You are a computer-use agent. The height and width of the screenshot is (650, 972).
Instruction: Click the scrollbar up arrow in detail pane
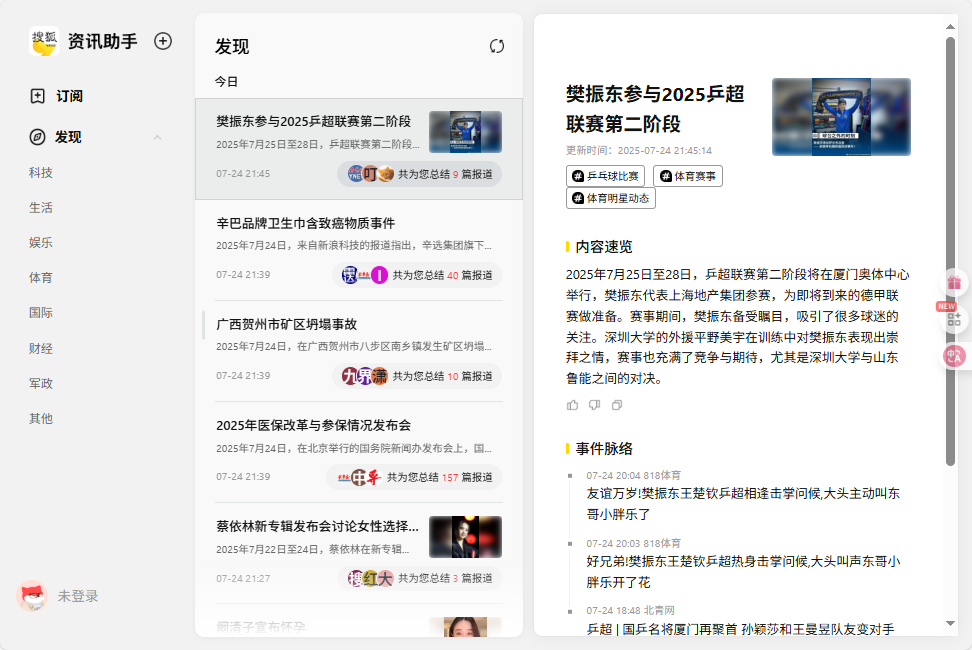[950, 27]
